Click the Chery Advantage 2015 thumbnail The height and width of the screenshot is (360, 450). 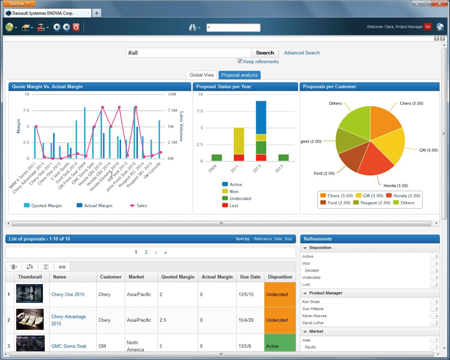click(x=30, y=319)
